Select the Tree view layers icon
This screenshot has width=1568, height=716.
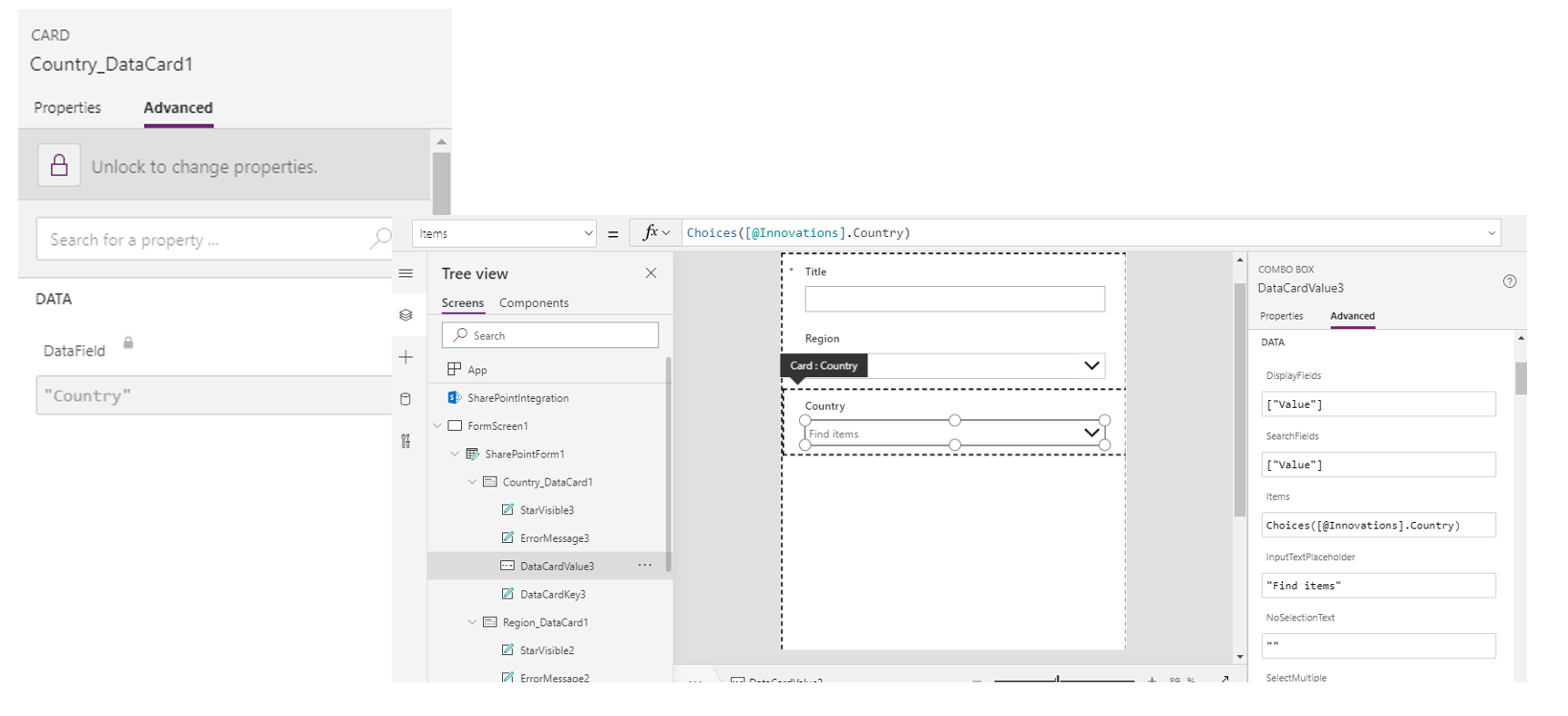tap(406, 315)
